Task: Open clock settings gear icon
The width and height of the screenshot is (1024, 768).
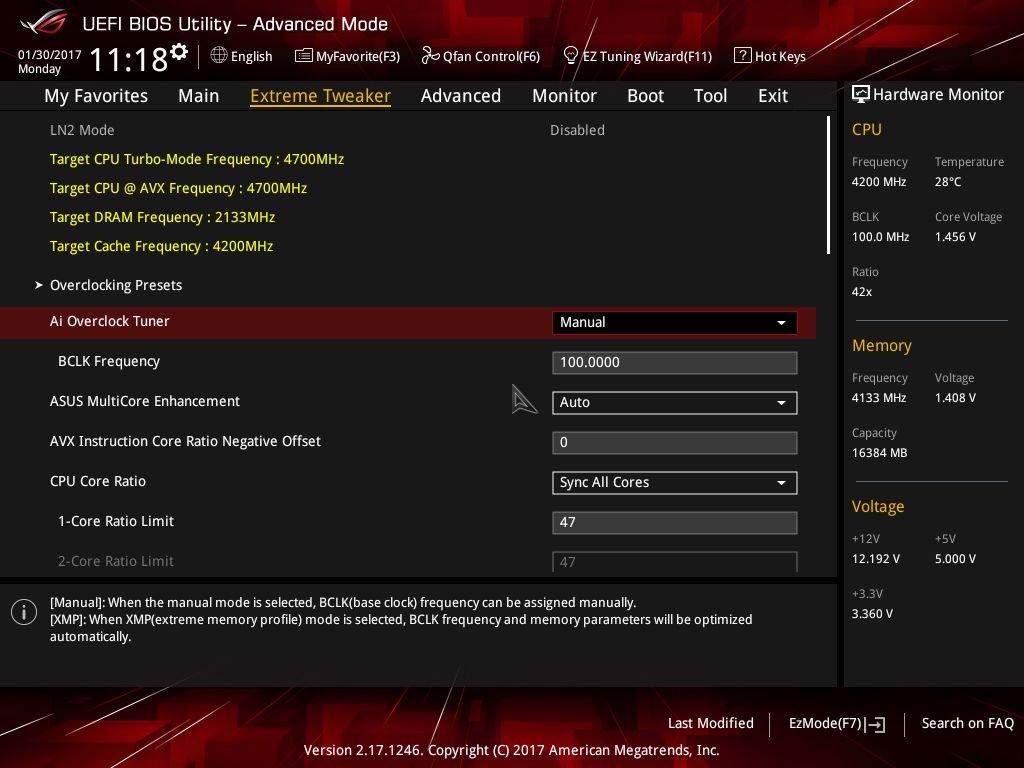Action: point(179,52)
